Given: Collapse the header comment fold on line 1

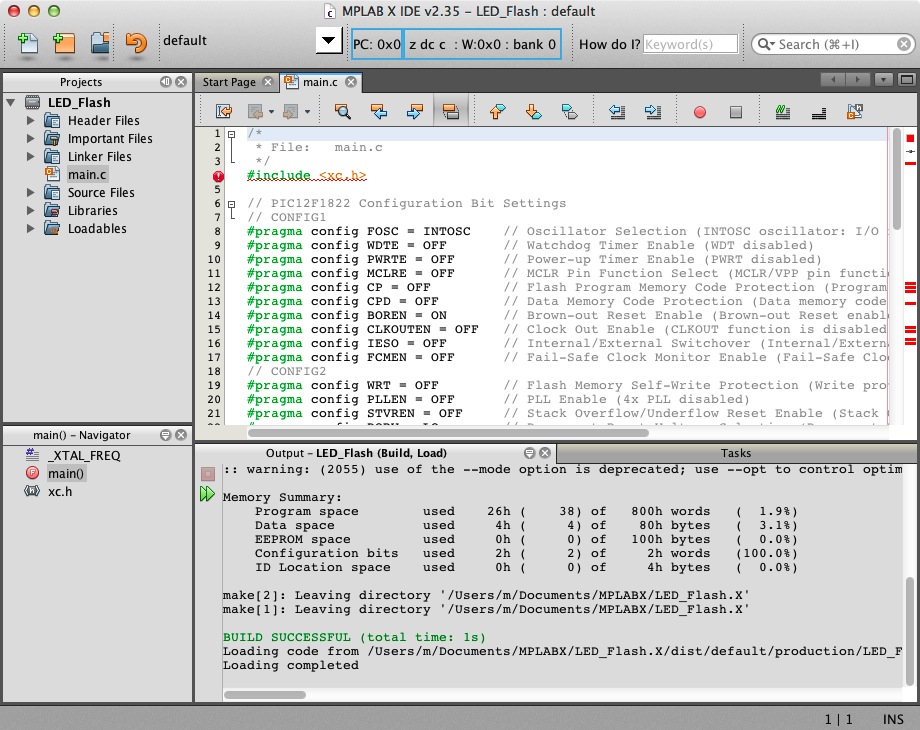Looking at the screenshot, I should tap(231, 134).
